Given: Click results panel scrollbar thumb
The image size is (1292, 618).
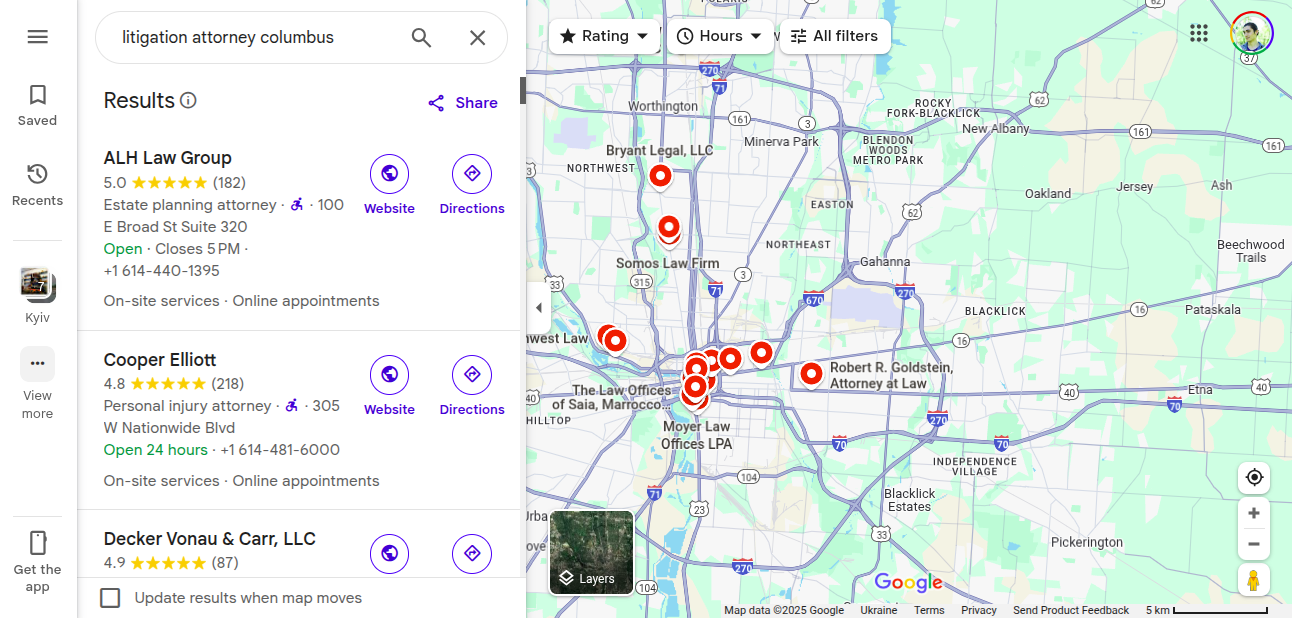Looking at the screenshot, I should (522, 91).
